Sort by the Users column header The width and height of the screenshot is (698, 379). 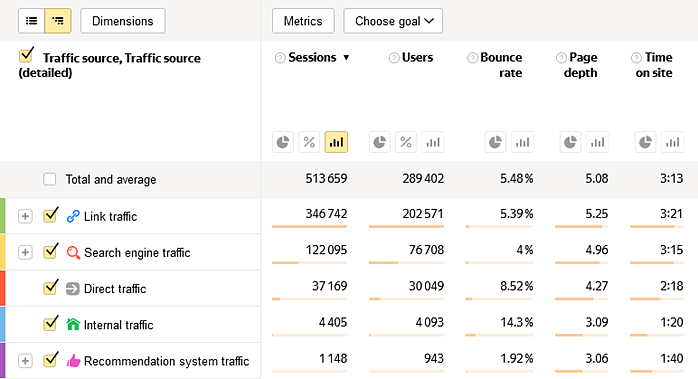point(417,57)
